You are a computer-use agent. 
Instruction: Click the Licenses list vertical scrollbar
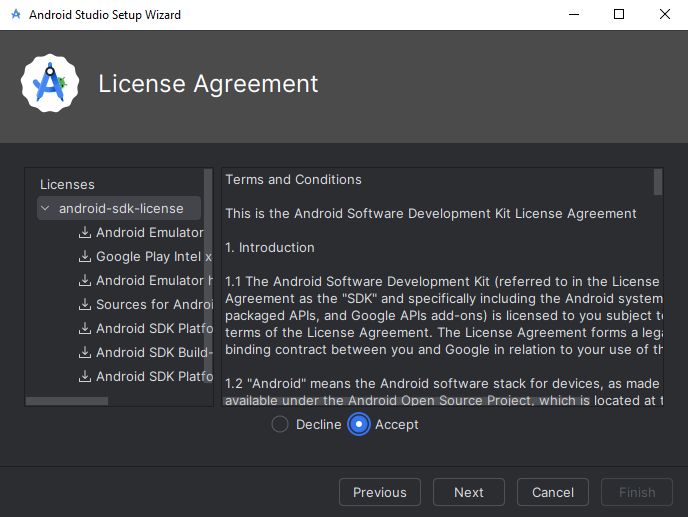(208, 275)
